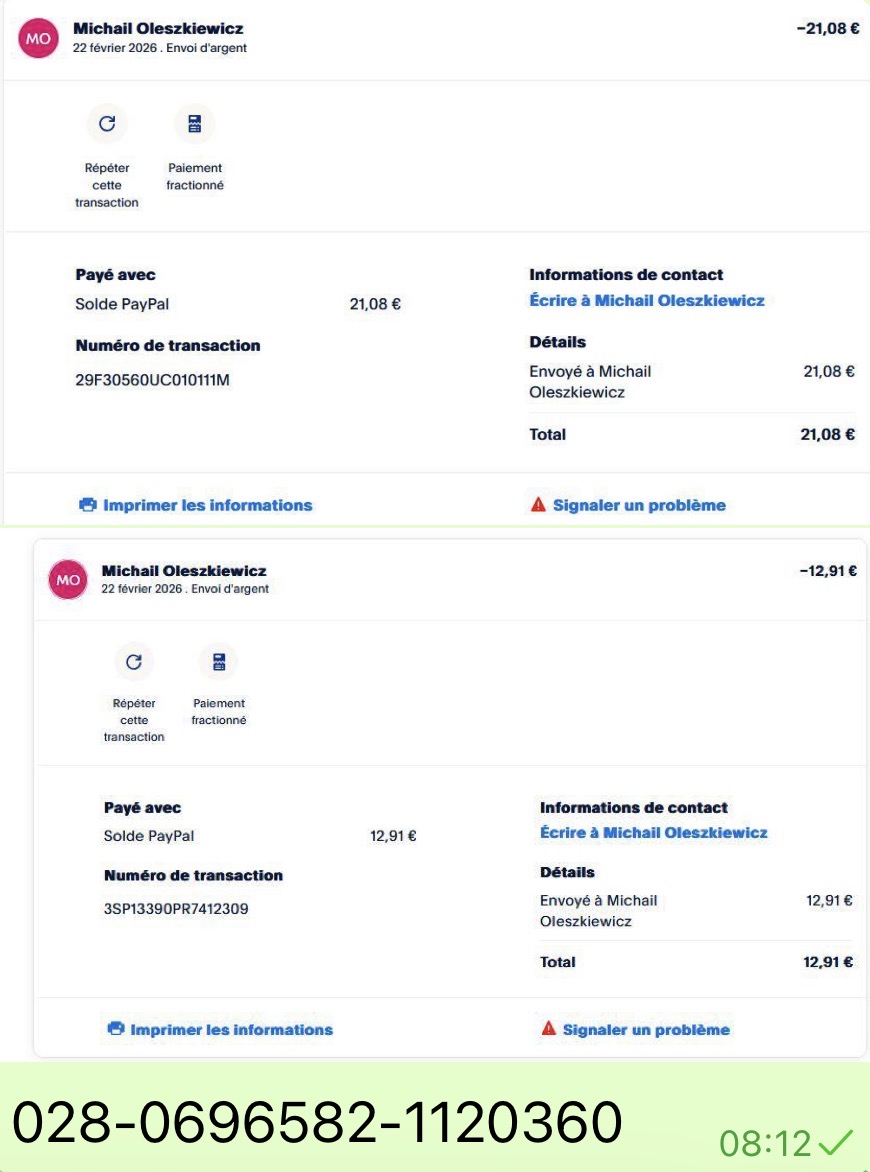Click transaction number 29F30560UC010111M
Viewport: 870px width, 1172px height.
tap(152, 380)
